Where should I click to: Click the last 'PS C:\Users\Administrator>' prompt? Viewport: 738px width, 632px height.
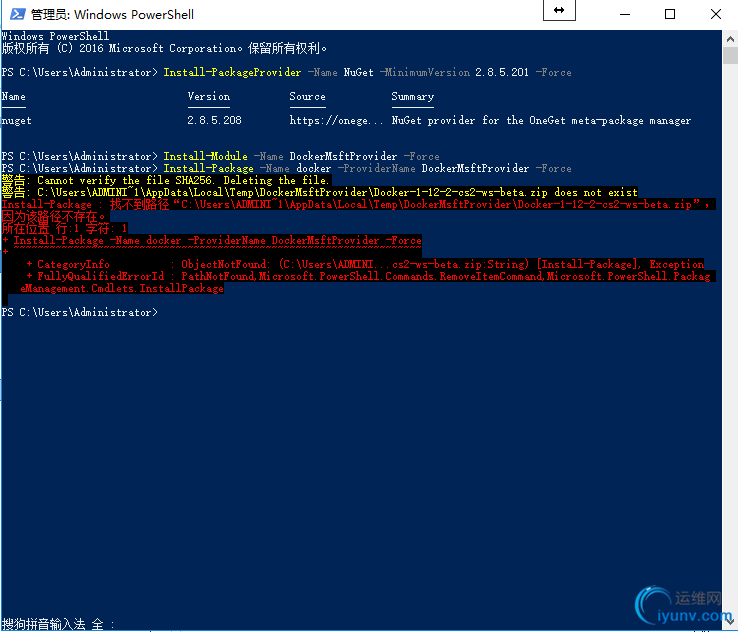(x=80, y=312)
